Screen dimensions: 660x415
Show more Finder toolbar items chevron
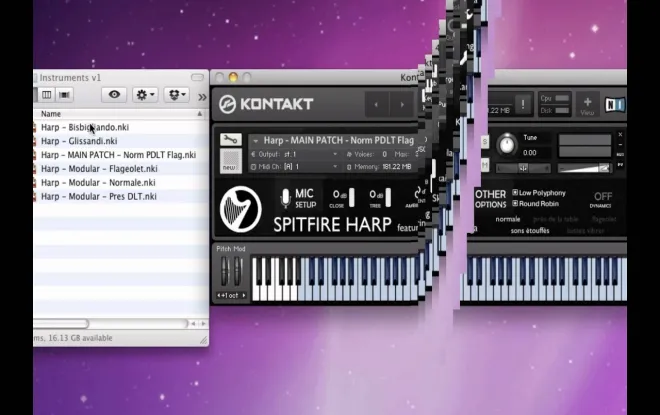[202, 97]
